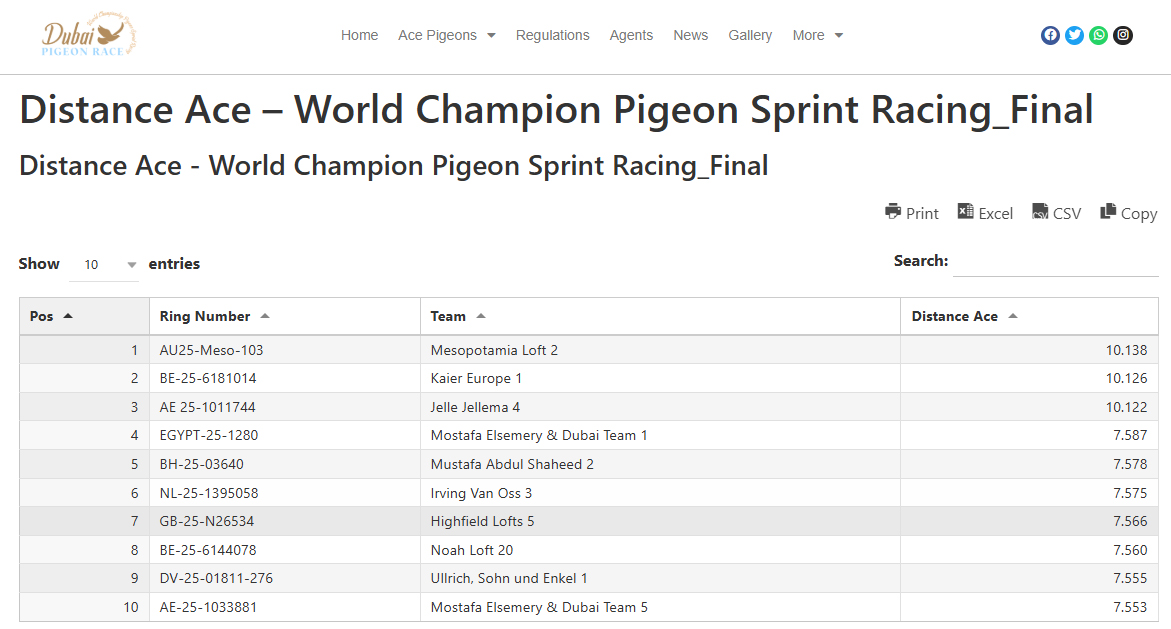
Task: Print the results table
Action: [912, 212]
